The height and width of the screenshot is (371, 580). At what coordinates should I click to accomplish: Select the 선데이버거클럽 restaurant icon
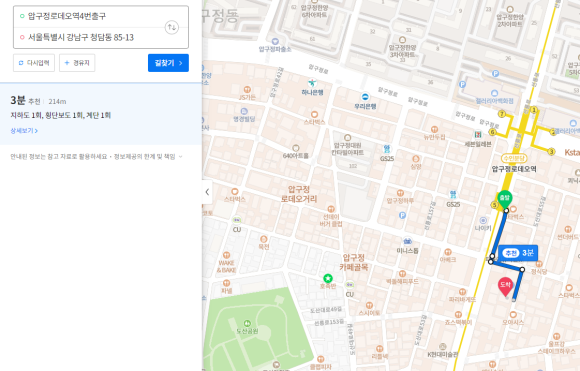pyautogui.click(x=331, y=209)
